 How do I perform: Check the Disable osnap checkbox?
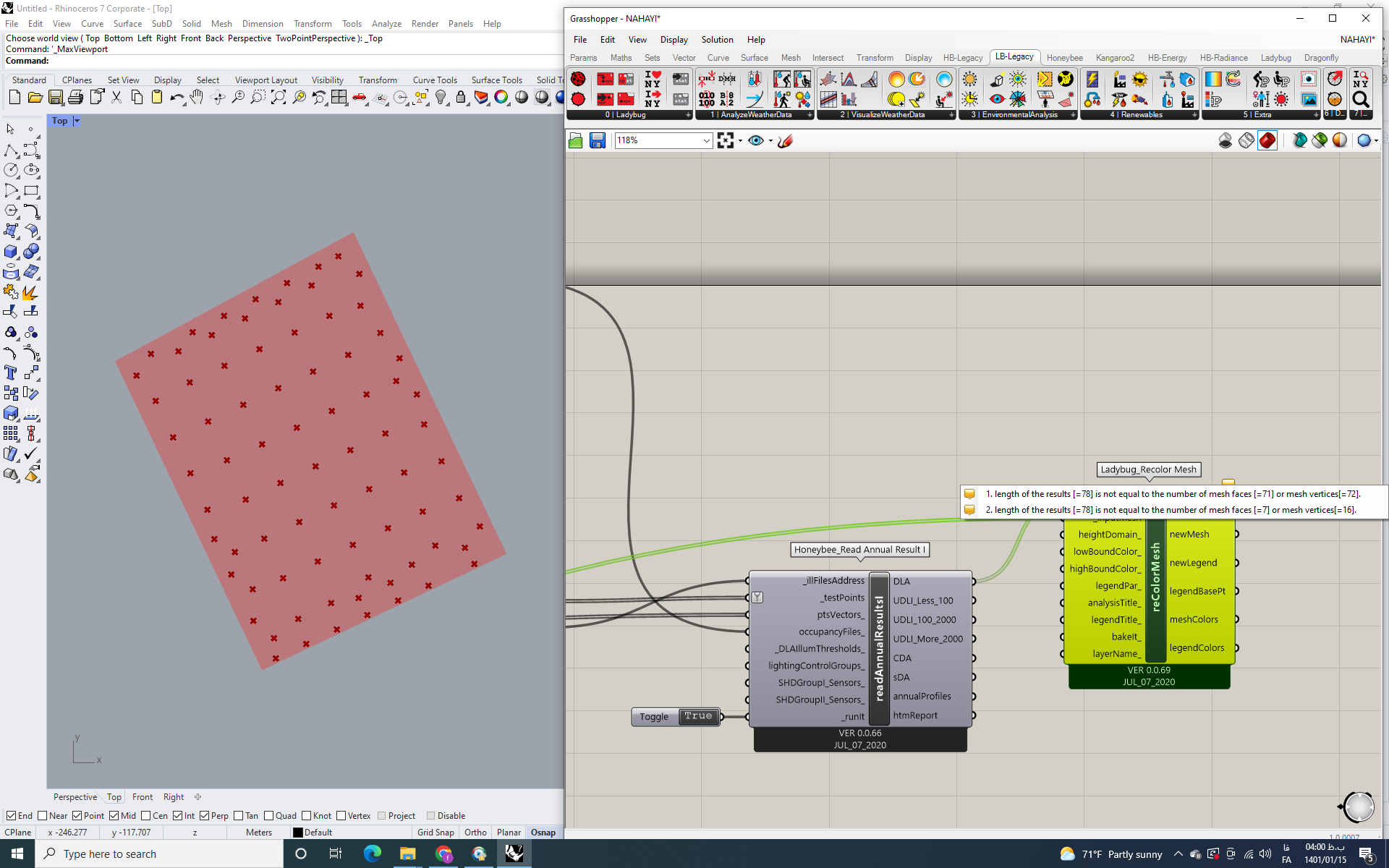[x=430, y=816]
